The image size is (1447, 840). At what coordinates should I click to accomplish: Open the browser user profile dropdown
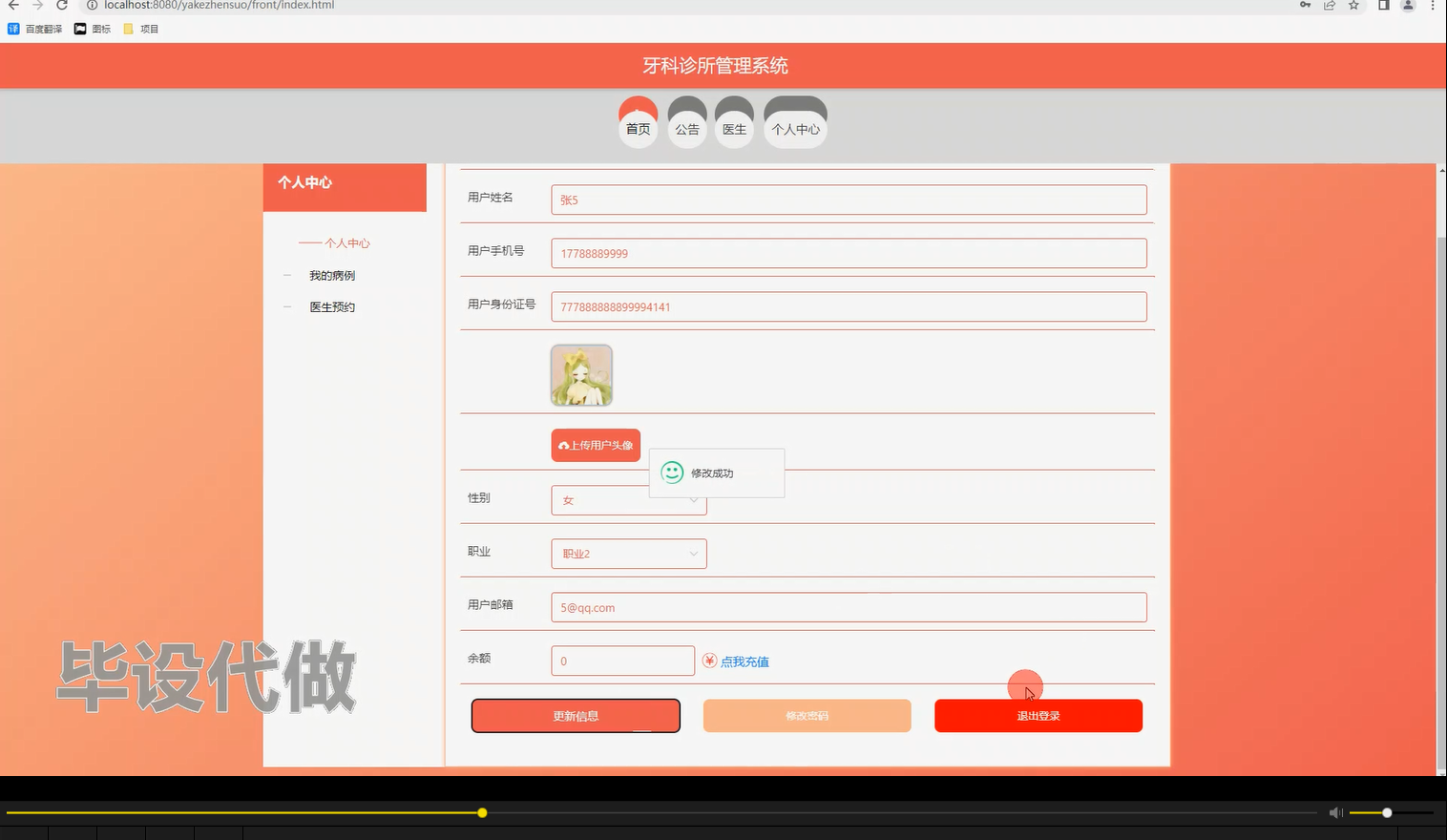click(1406, 6)
